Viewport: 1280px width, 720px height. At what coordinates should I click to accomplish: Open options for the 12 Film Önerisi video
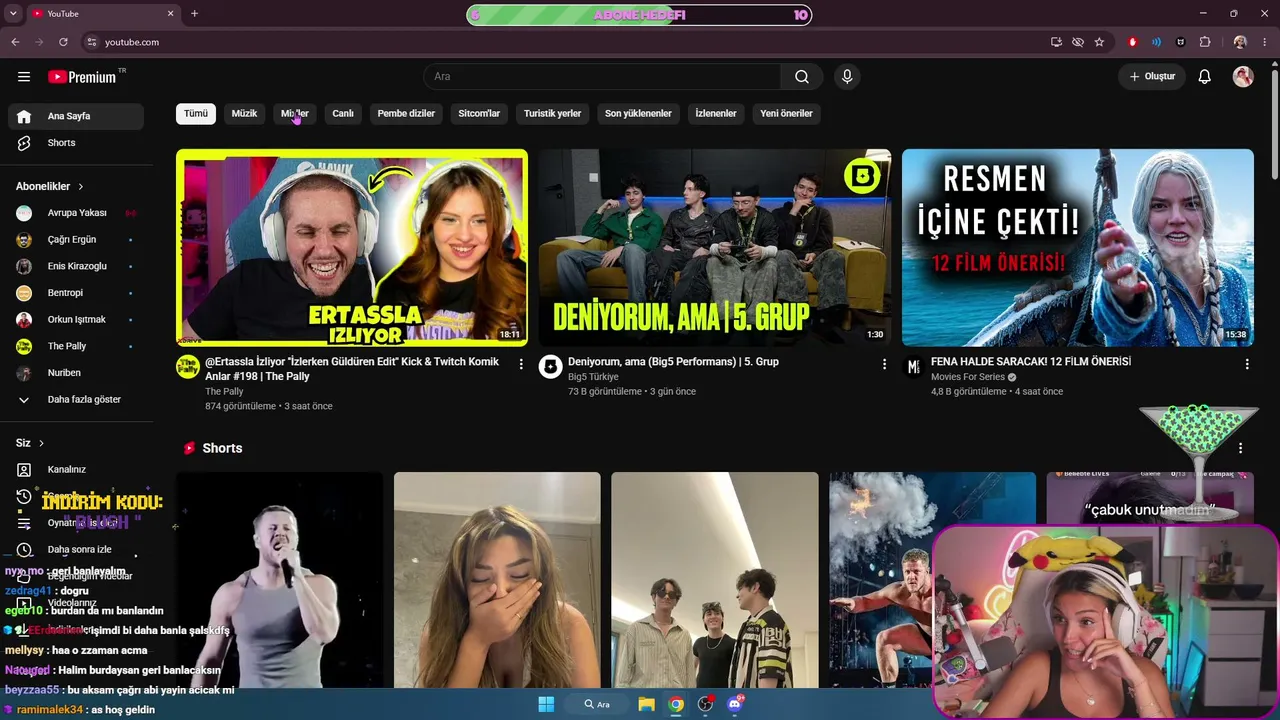(x=1247, y=365)
